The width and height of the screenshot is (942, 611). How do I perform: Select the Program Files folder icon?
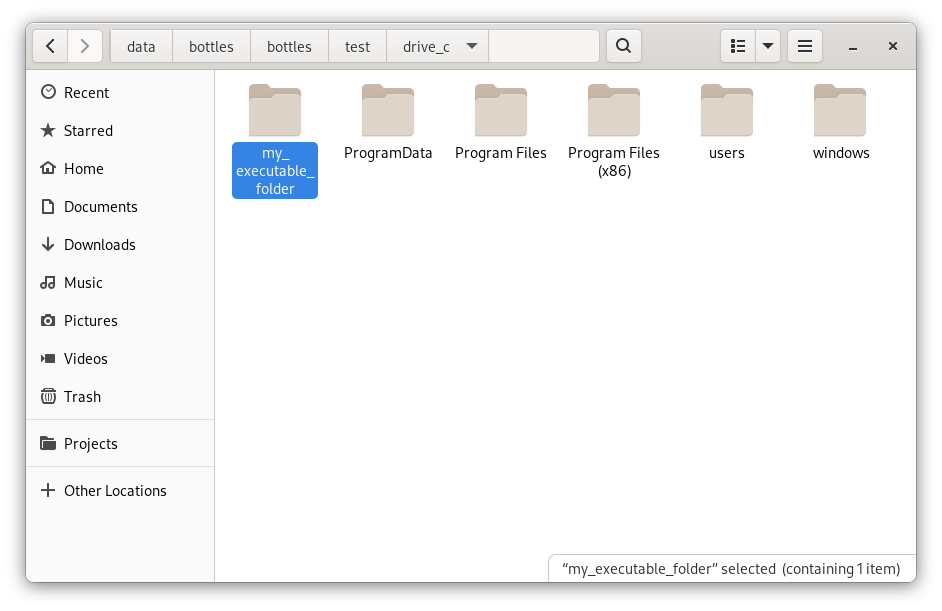501,110
